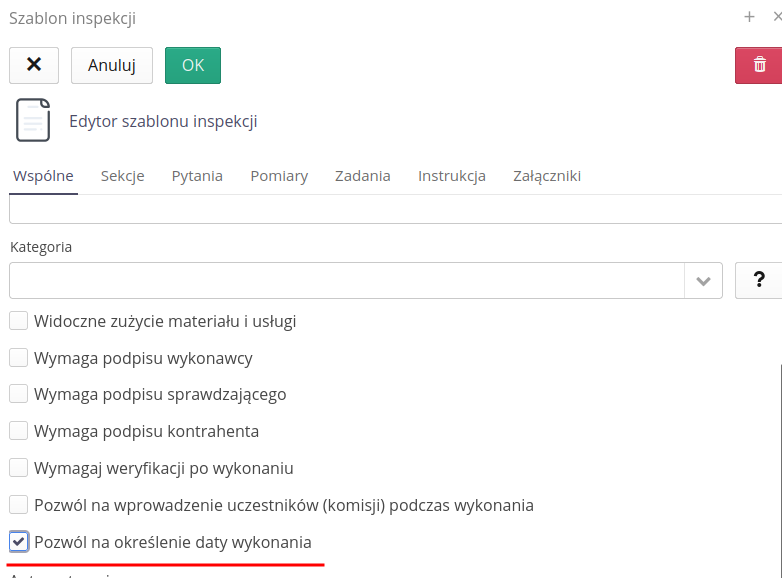
Task: Show the Załączniki tab
Action: click(x=547, y=176)
